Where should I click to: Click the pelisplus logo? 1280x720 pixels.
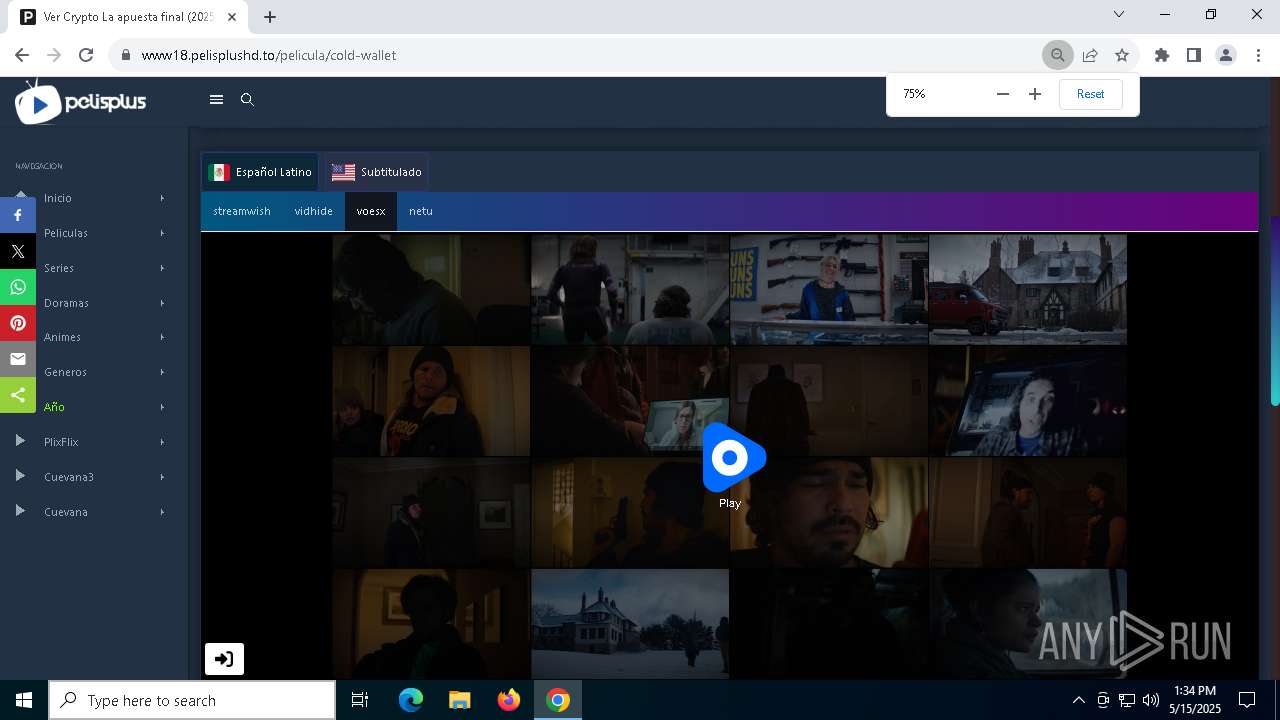(81, 102)
